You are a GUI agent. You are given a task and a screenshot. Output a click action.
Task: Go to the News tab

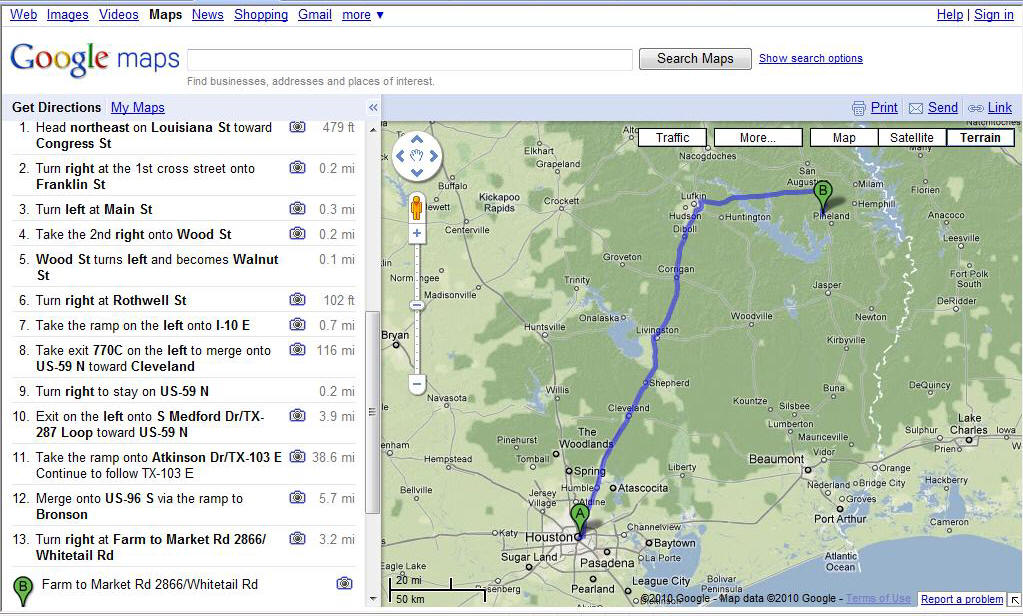(207, 14)
